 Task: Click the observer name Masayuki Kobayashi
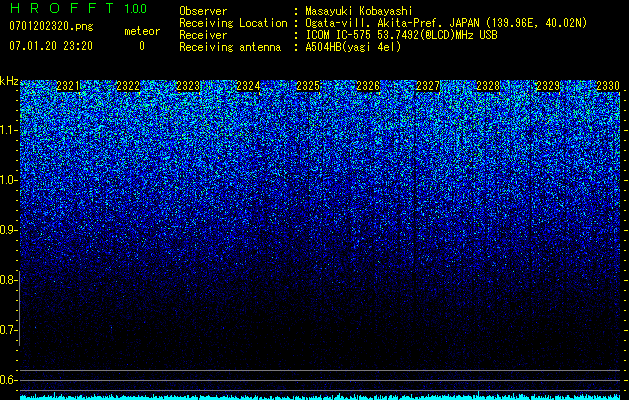[x=359, y=11]
